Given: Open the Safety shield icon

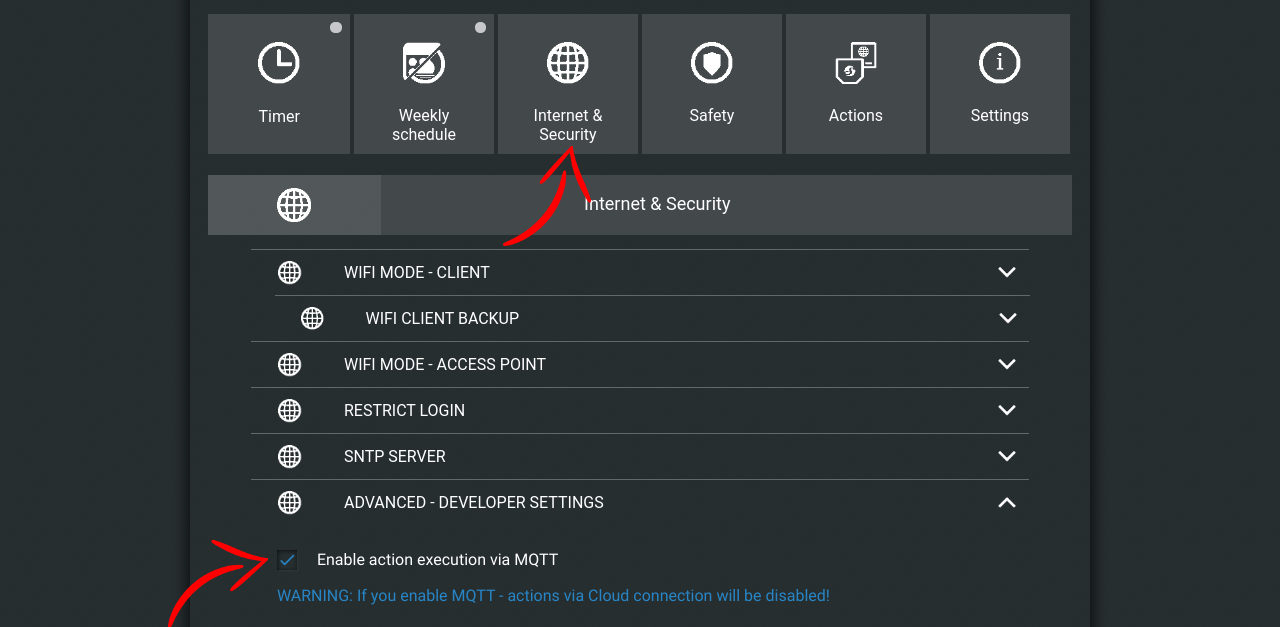Looking at the screenshot, I should (712, 63).
